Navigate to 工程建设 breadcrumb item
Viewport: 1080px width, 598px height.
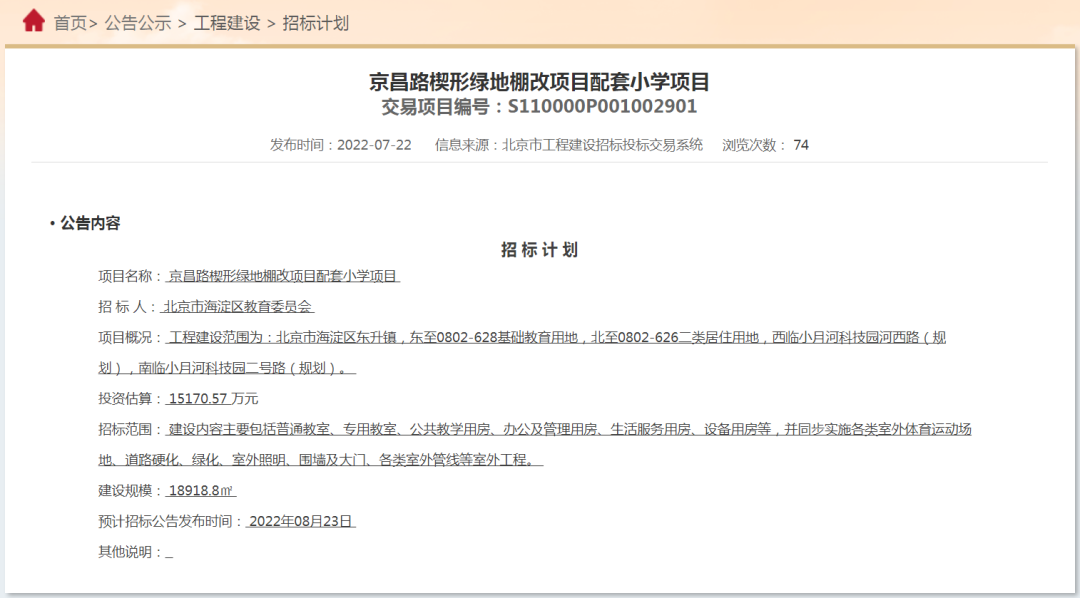[x=226, y=23]
